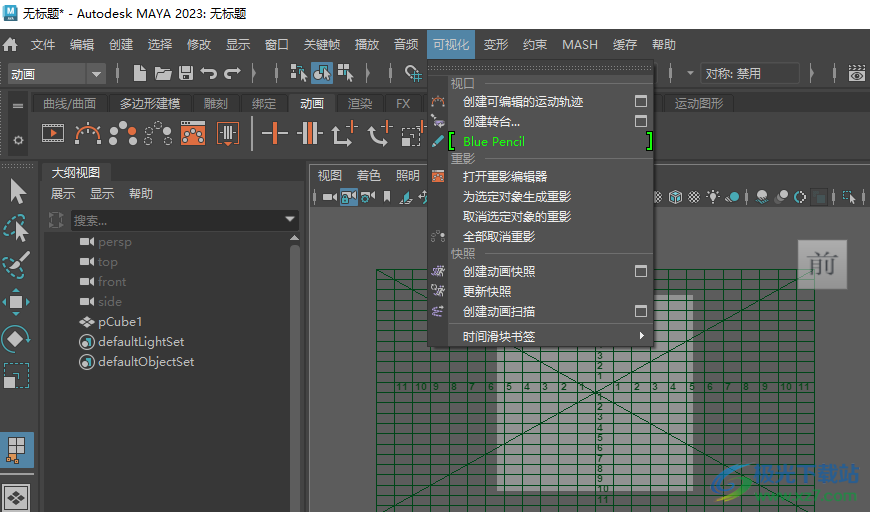Viewport: 870px width, 512px height.
Task: Select by hierarchy and combinations mode
Action: coord(299,73)
